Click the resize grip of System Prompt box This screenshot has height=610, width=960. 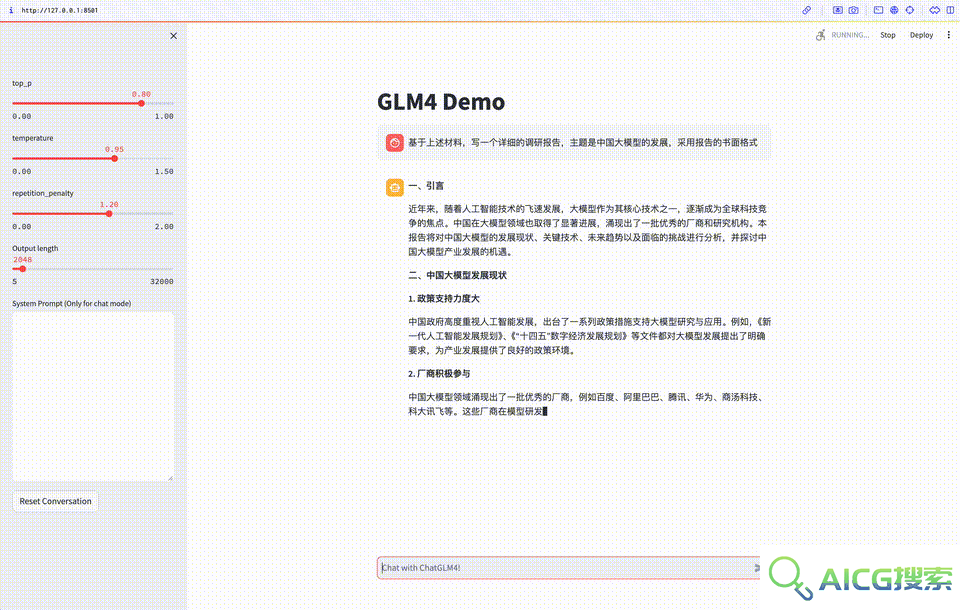[170, 477]
